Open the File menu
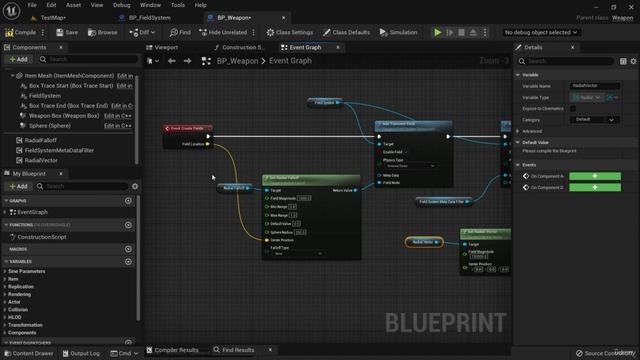 coord(32,5)
